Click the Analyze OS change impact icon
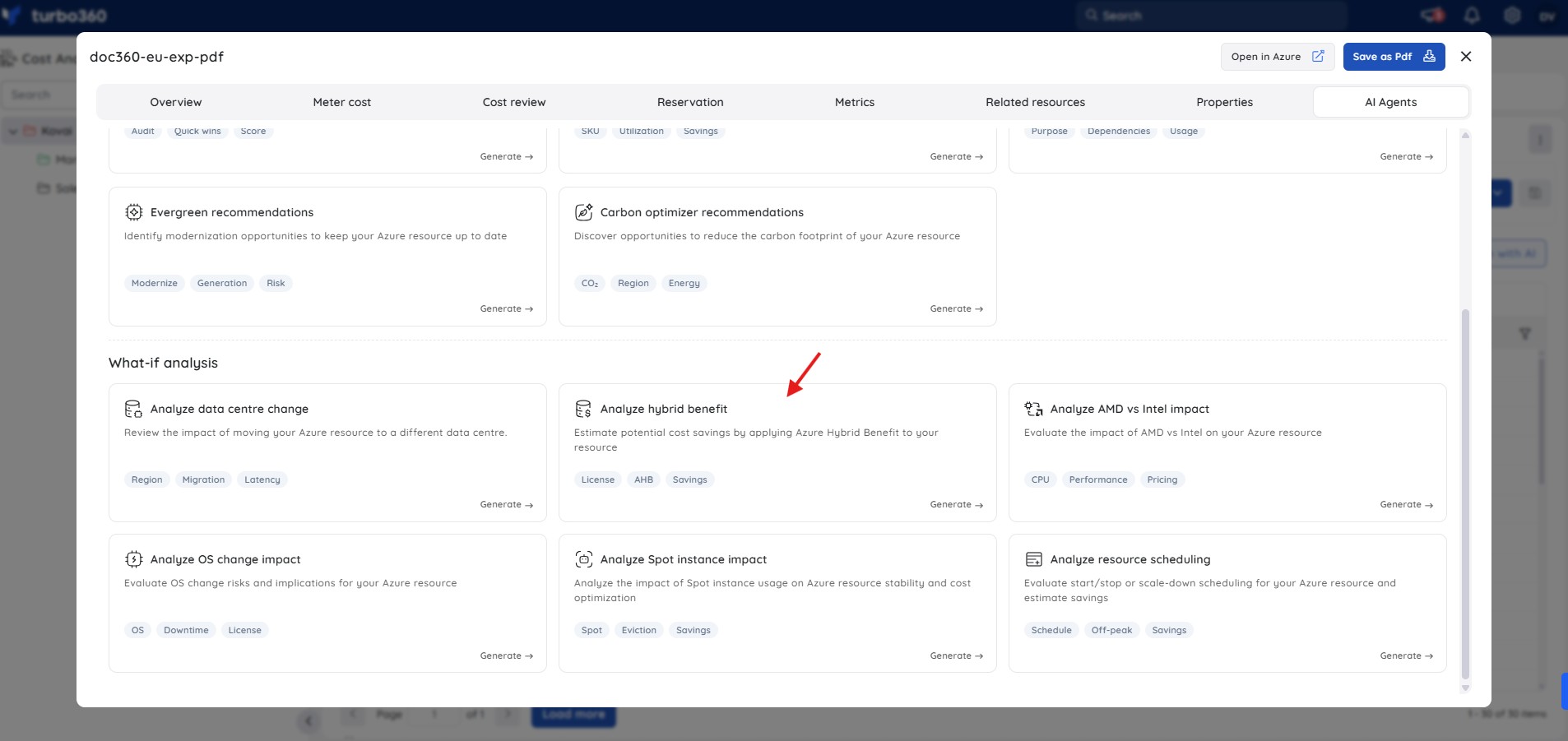 (133, 559)
